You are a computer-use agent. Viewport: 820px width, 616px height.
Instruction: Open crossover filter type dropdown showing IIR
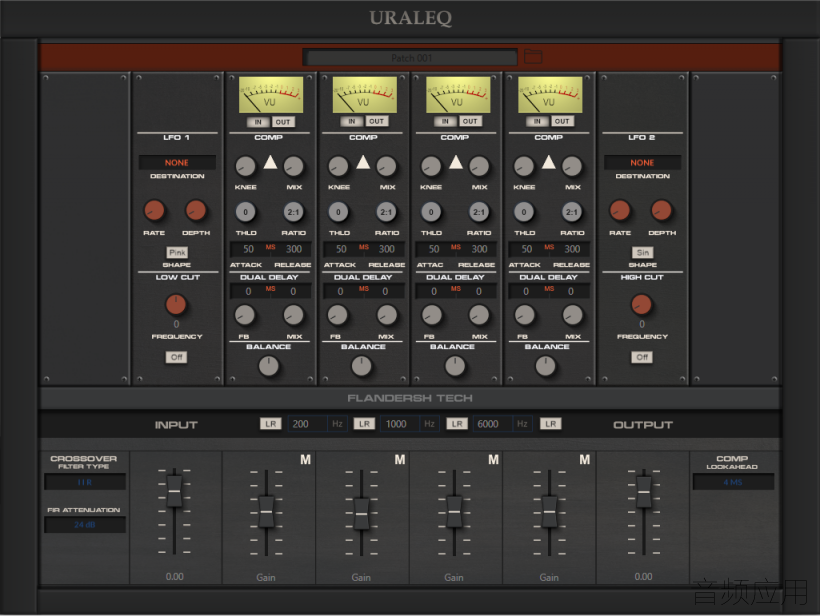tap(85, 482)
